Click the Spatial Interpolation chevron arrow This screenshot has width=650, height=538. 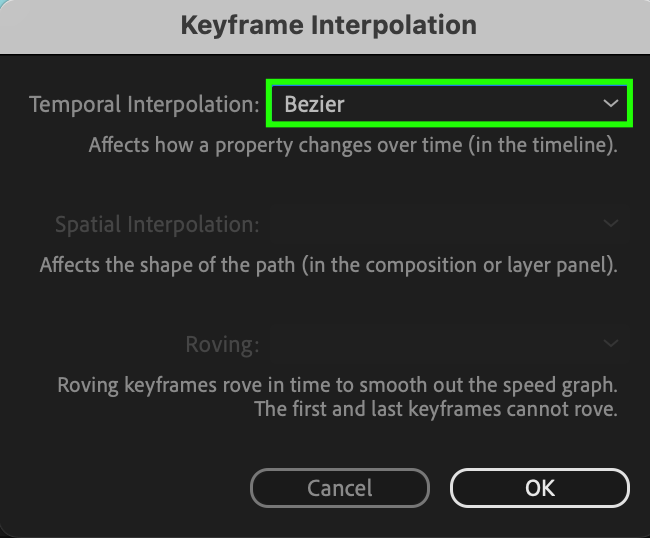click(611, 224)
